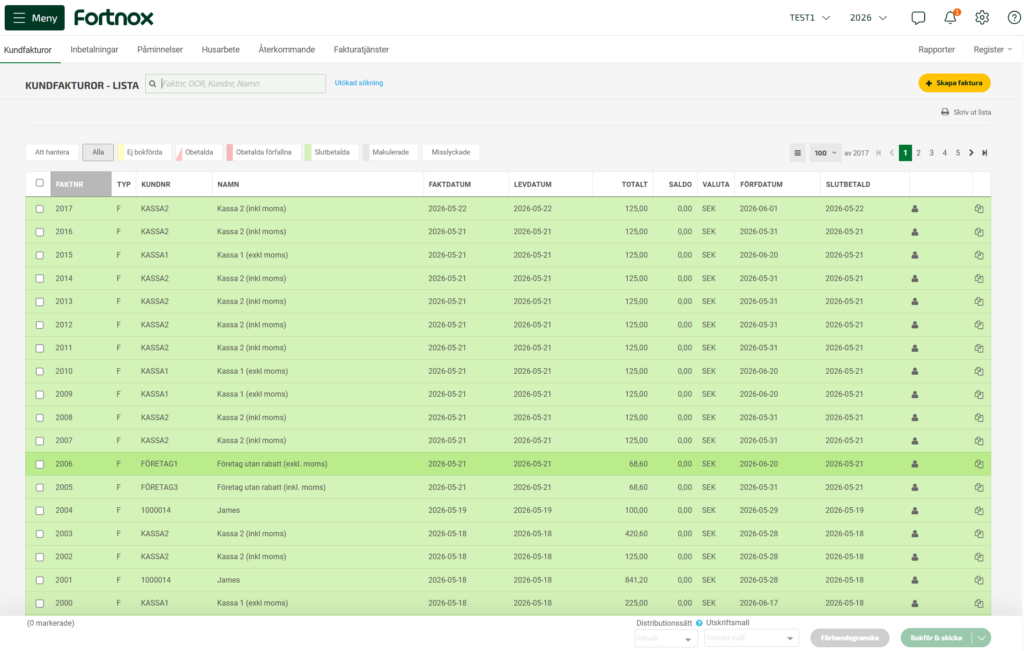Filter by Slutbetalda invoices

[x=331, y=153]
